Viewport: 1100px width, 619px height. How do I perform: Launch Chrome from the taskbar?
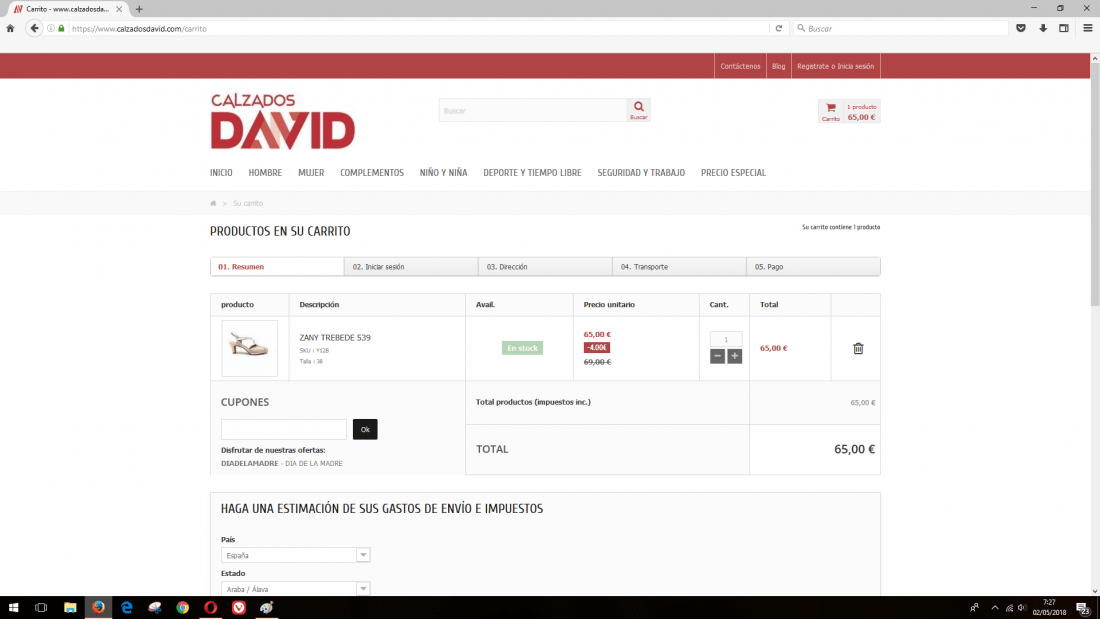click(x=182, y=608)
